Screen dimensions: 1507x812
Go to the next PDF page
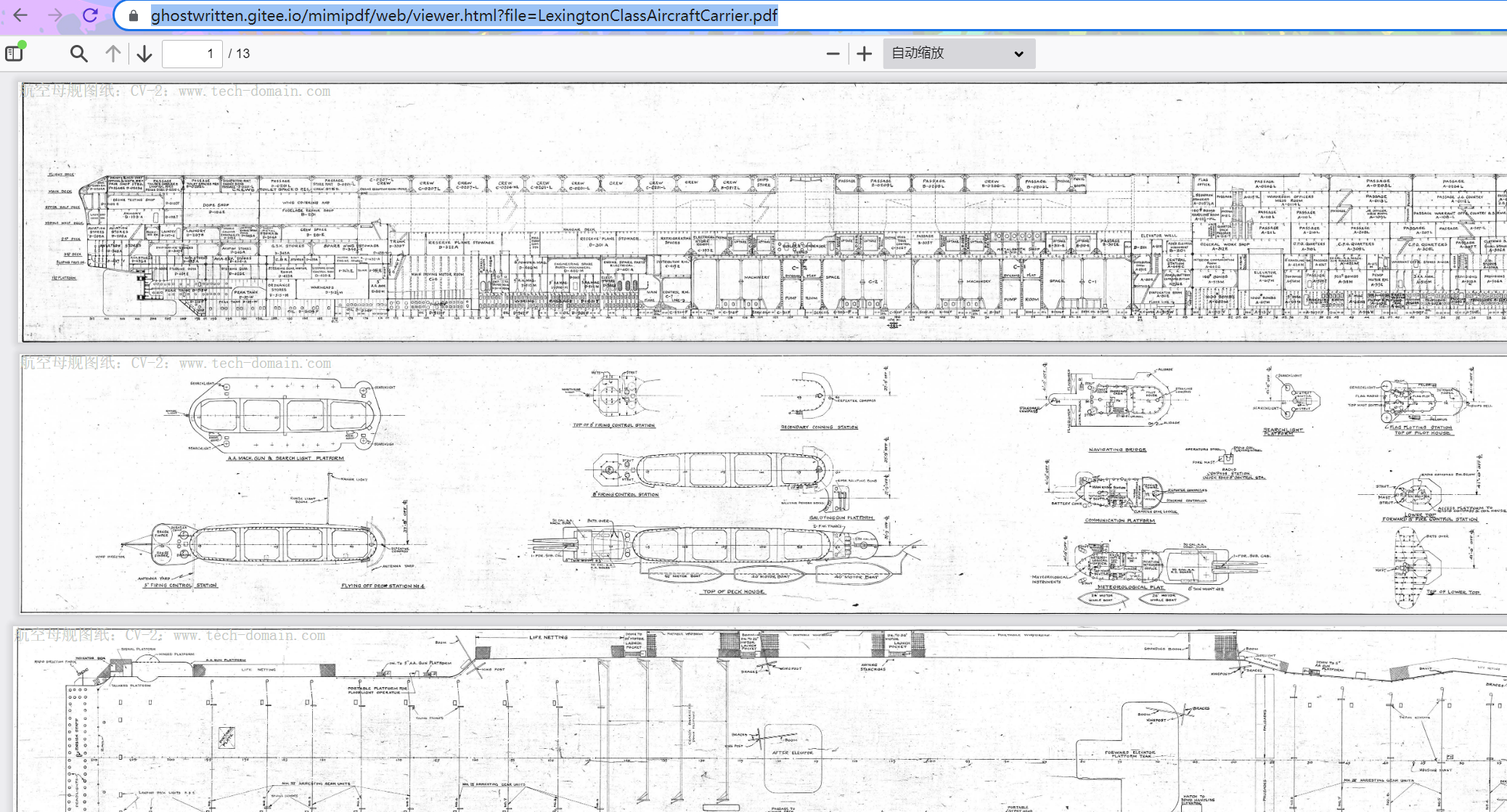[144, 54]
